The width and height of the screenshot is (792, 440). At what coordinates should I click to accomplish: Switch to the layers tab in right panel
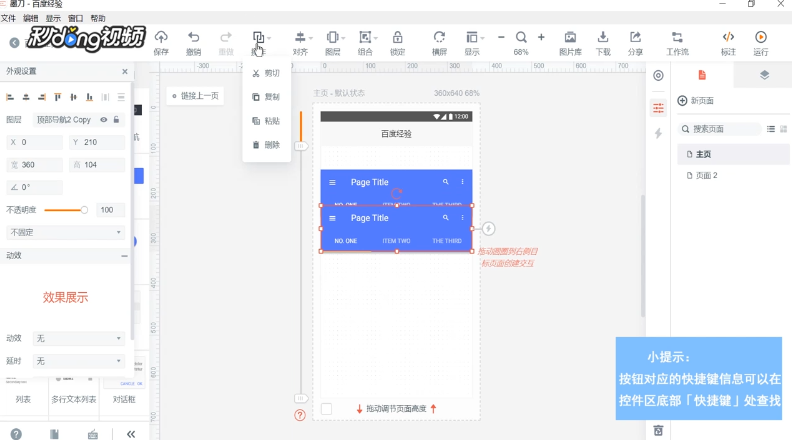764,75
